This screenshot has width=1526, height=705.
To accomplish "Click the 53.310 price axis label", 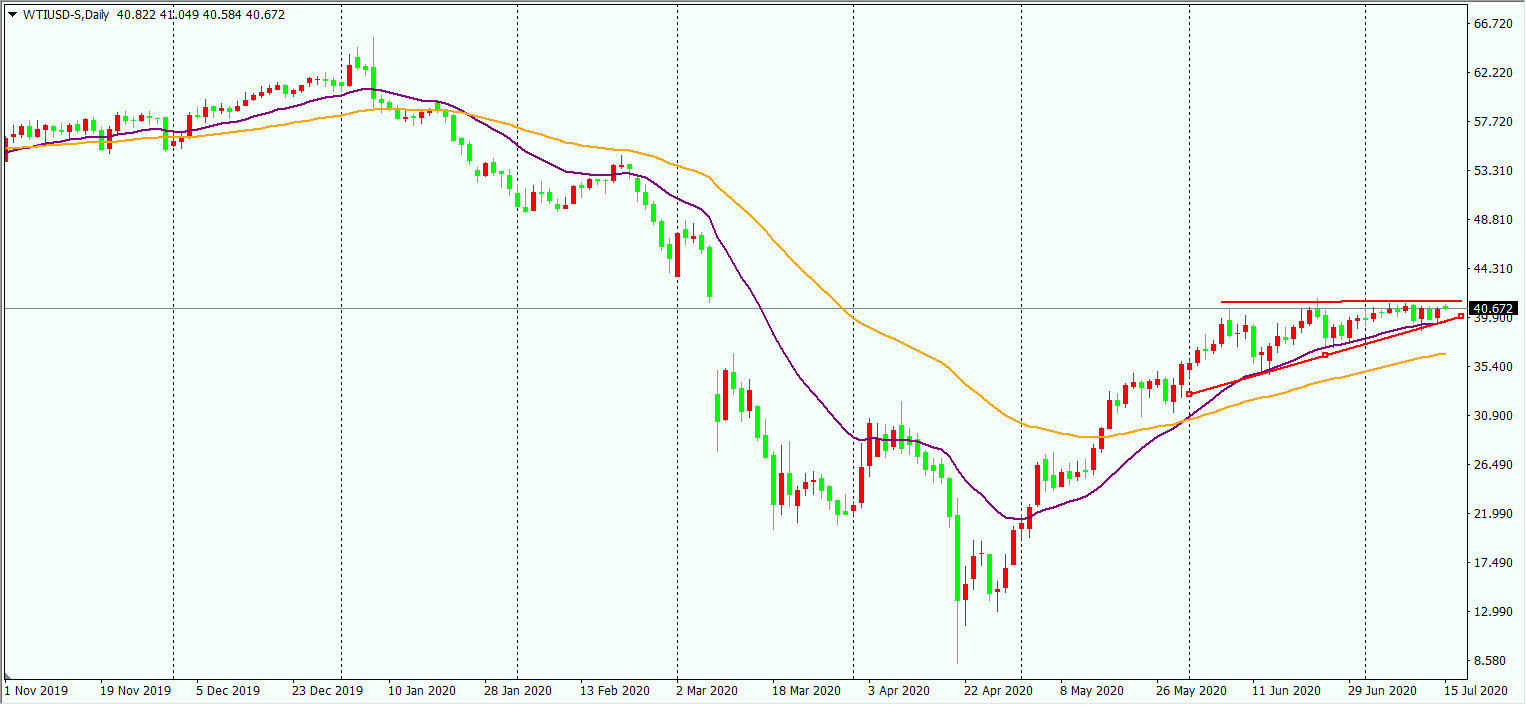I will pos(1493,170).
